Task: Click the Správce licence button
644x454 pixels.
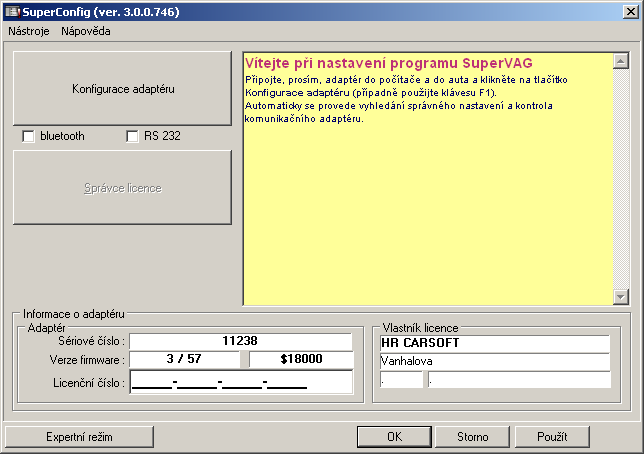Action: coord(122,187)
